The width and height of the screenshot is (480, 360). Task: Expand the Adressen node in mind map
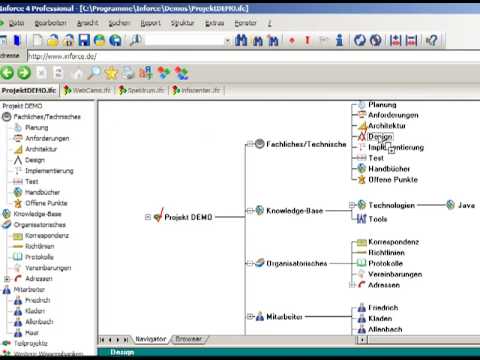tap(352, 285)
